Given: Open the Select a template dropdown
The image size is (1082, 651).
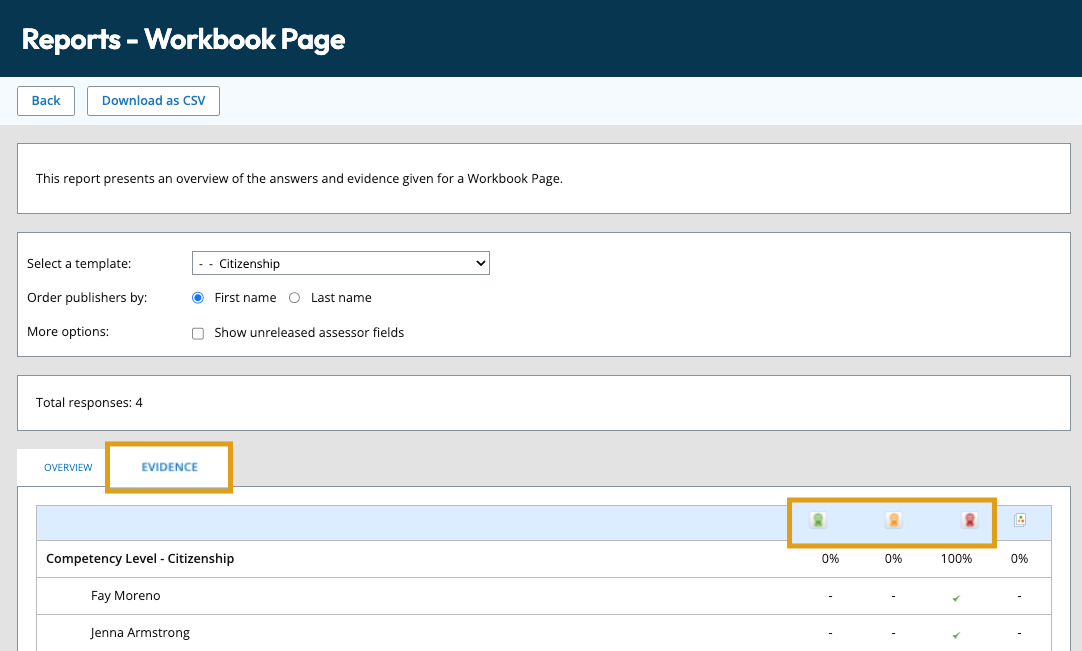Looking at the screenshot, I should (340, 264).
